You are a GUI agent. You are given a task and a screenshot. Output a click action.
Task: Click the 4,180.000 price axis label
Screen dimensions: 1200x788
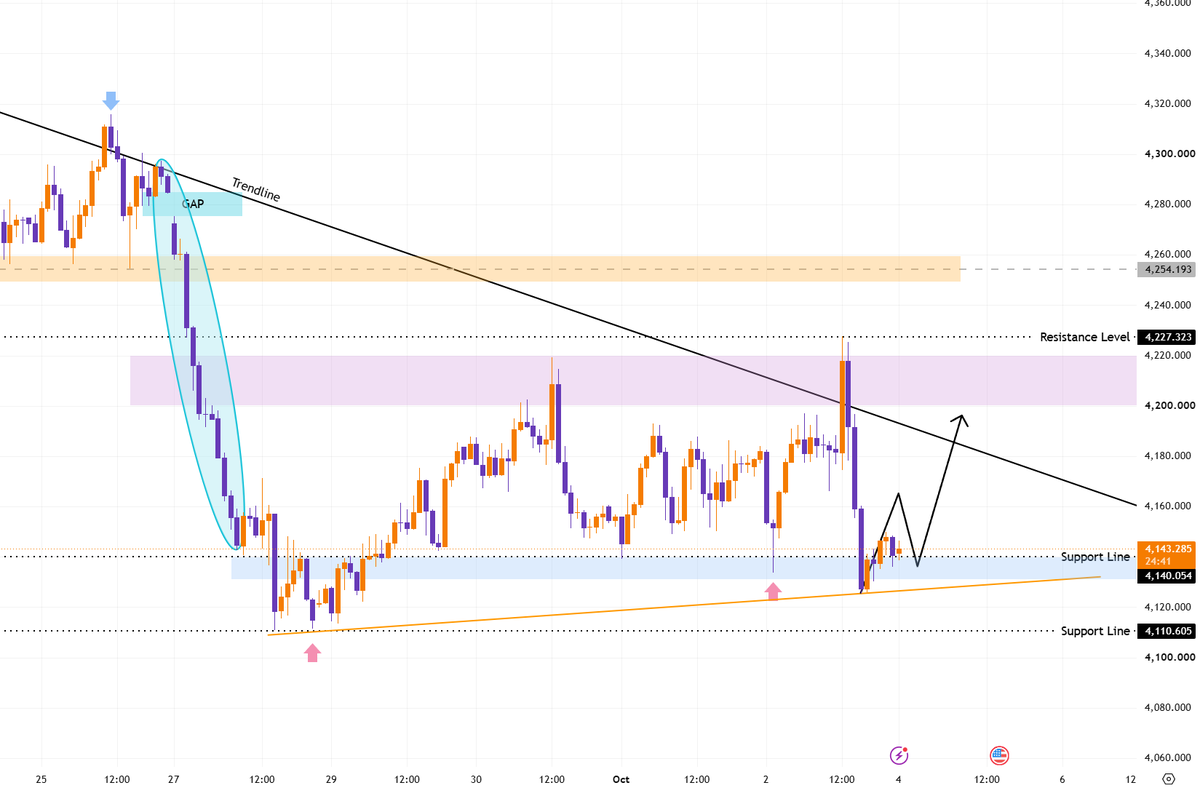click(x=1166, y=456)
